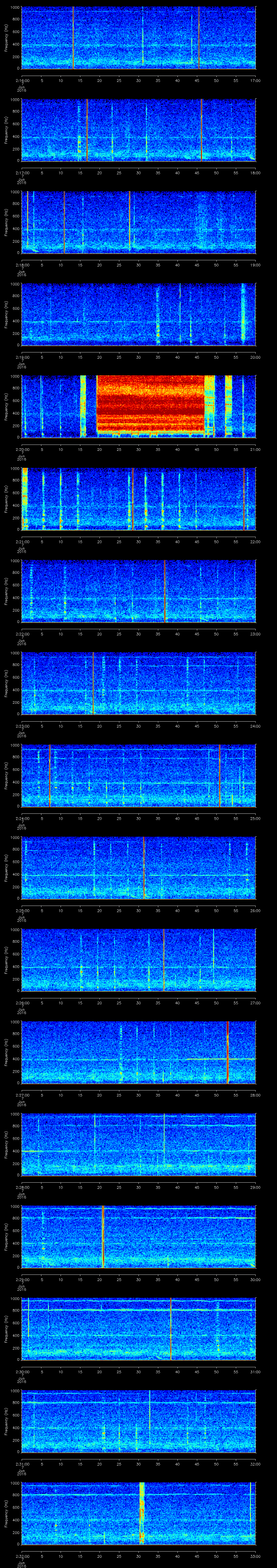
Task: Click the '20:00' end time label
Action: 256,357
